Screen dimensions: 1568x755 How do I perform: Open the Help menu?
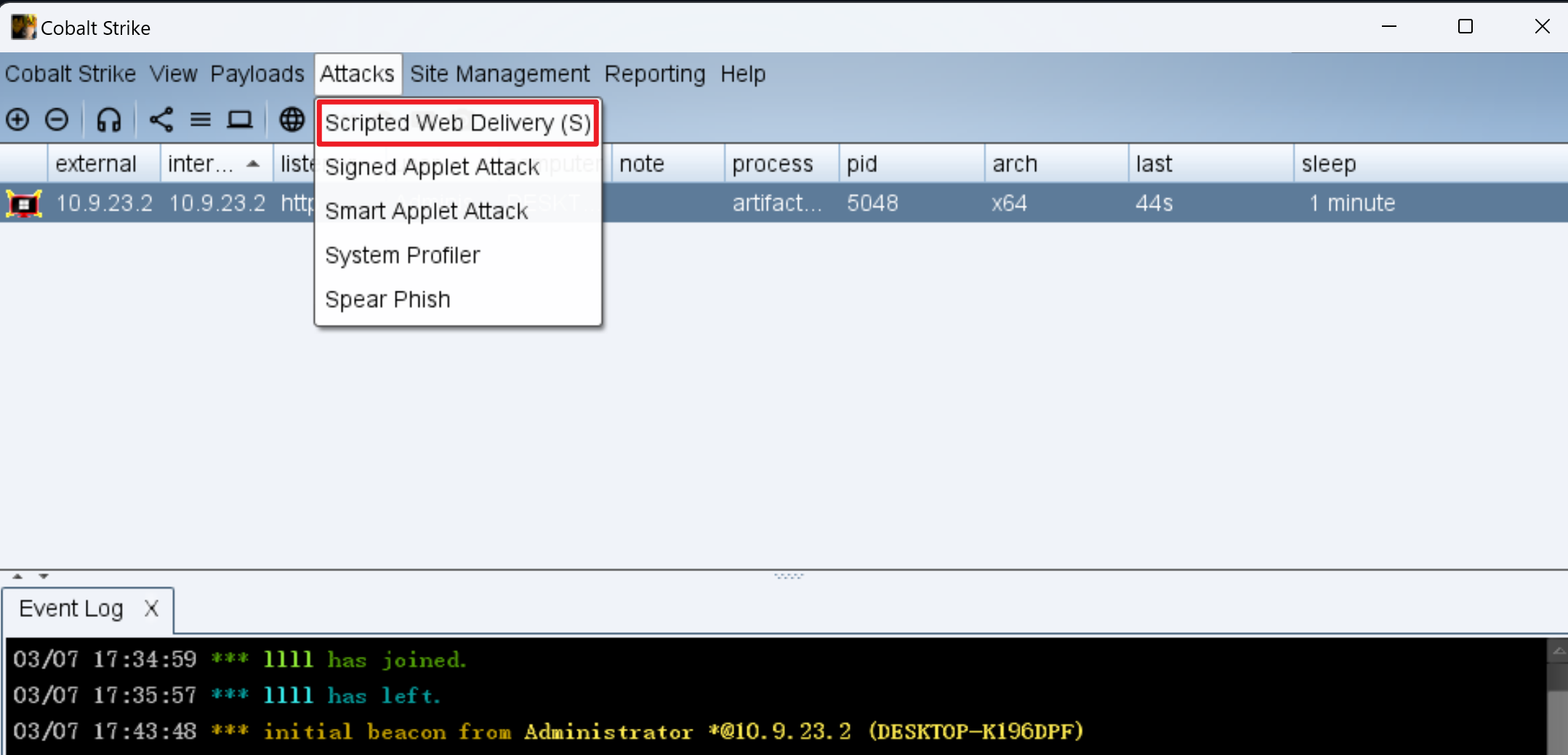point(743,73)
